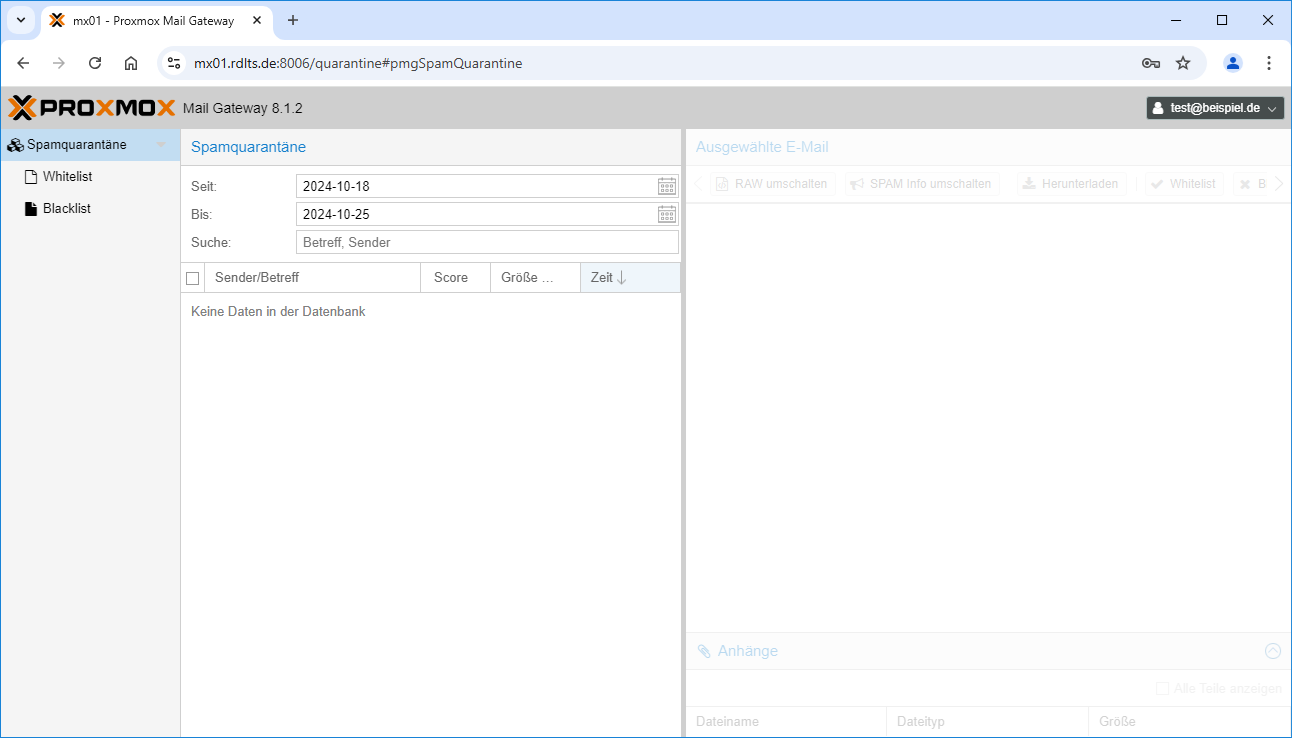Open the test@beispiel.de user menu

coord(1215,108)
